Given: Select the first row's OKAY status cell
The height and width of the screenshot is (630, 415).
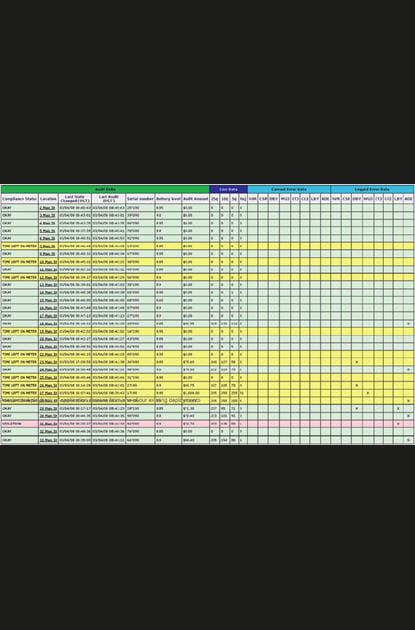Looking at the screenshot, I should tap(20, 208).
